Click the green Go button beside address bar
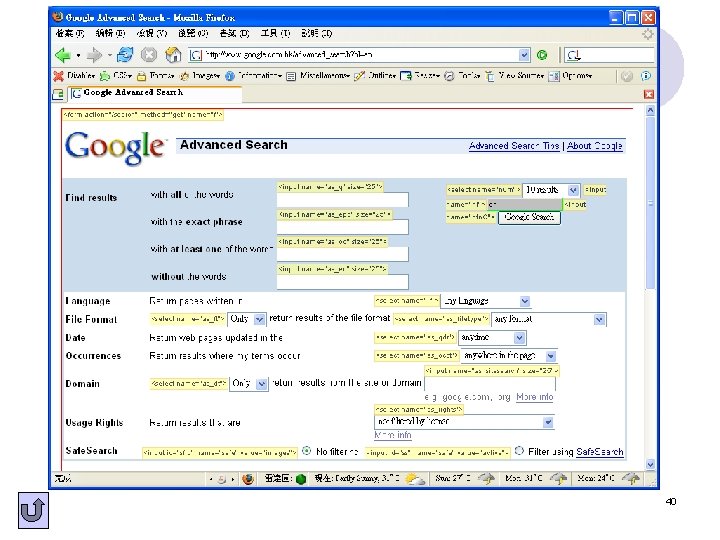720x540 pixels. point(542,55)
